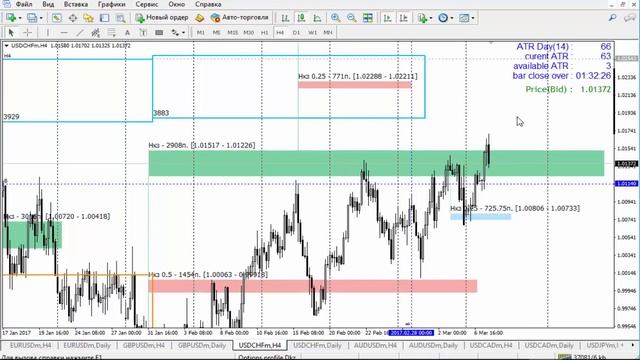Switch to EURUSDm,H4 chart tab
This screenshot has height=360, width=640.
click(x=31, y=345)
